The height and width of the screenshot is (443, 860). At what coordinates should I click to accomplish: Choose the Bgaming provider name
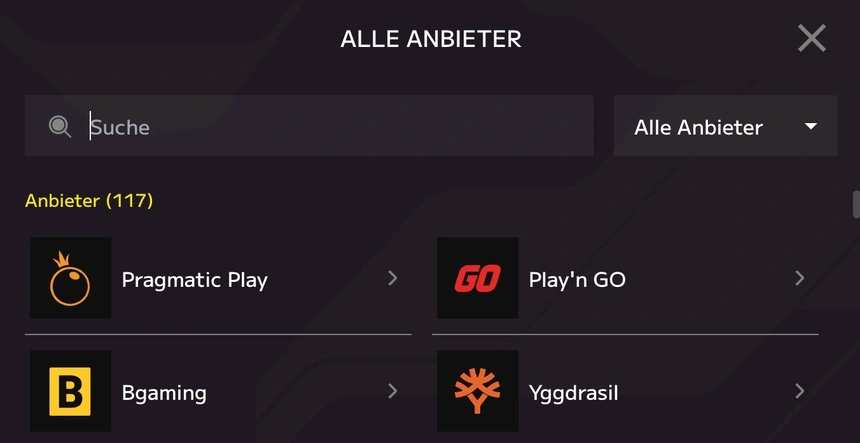[164, 392]
